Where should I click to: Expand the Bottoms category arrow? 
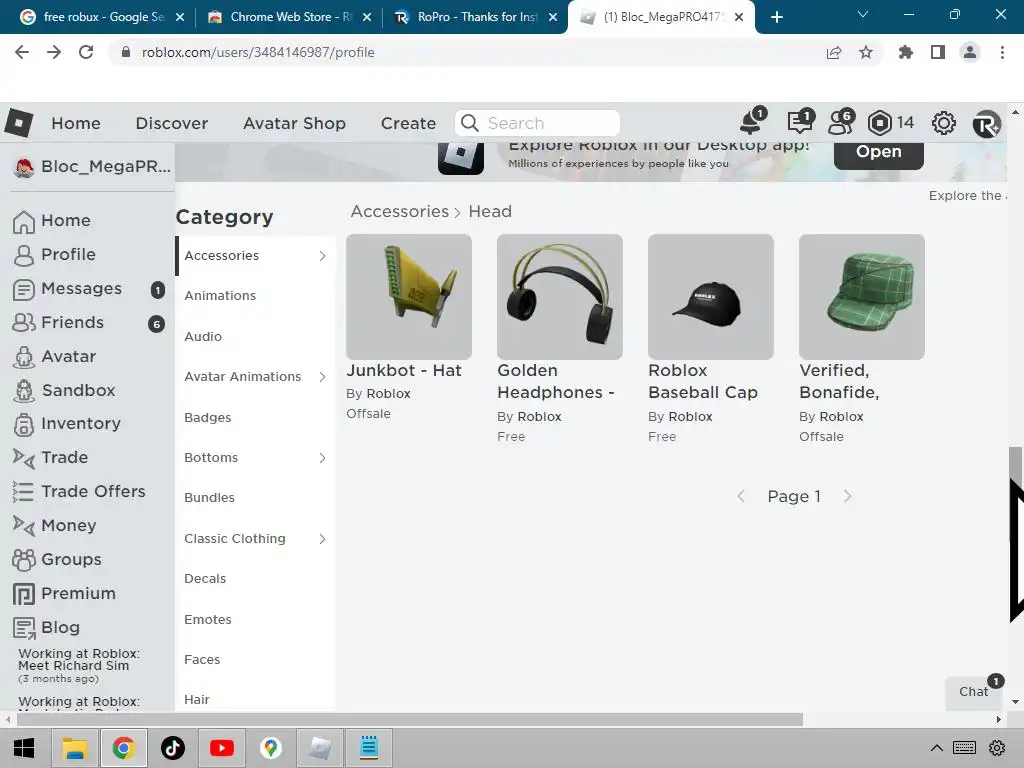coord(323,458)
